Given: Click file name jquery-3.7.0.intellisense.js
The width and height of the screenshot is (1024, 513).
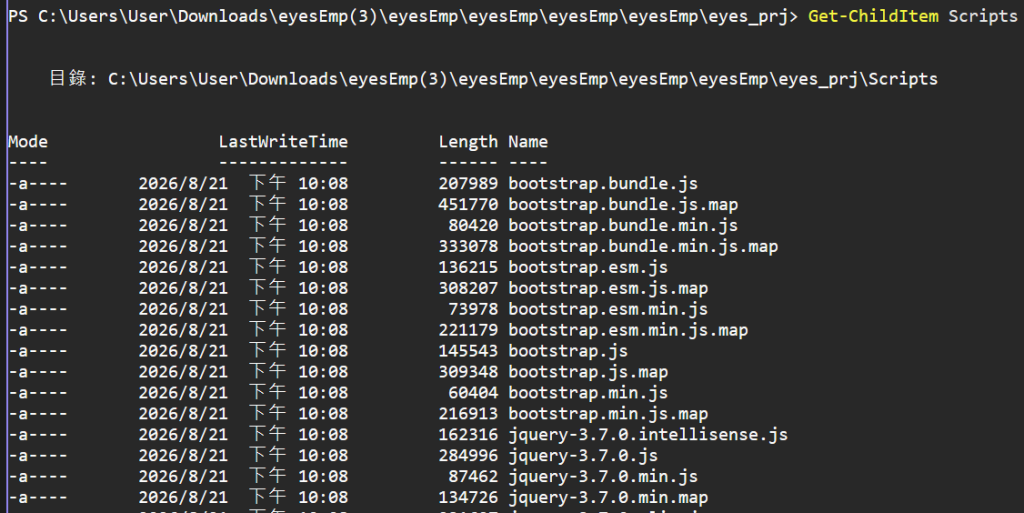Looking at the screenshot, I should pyautogui.click(x=648, y=434).
